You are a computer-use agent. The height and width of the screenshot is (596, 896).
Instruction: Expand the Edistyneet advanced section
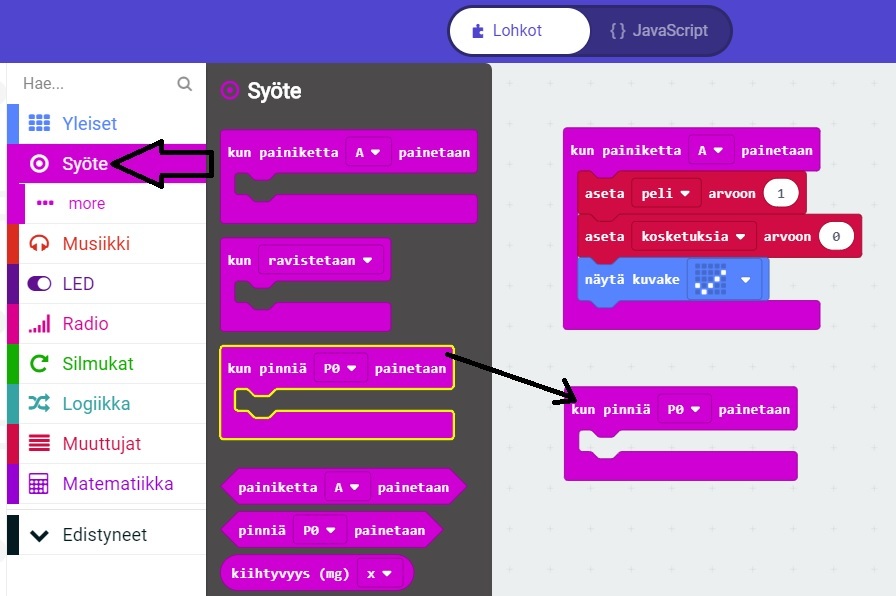point(90,535)
